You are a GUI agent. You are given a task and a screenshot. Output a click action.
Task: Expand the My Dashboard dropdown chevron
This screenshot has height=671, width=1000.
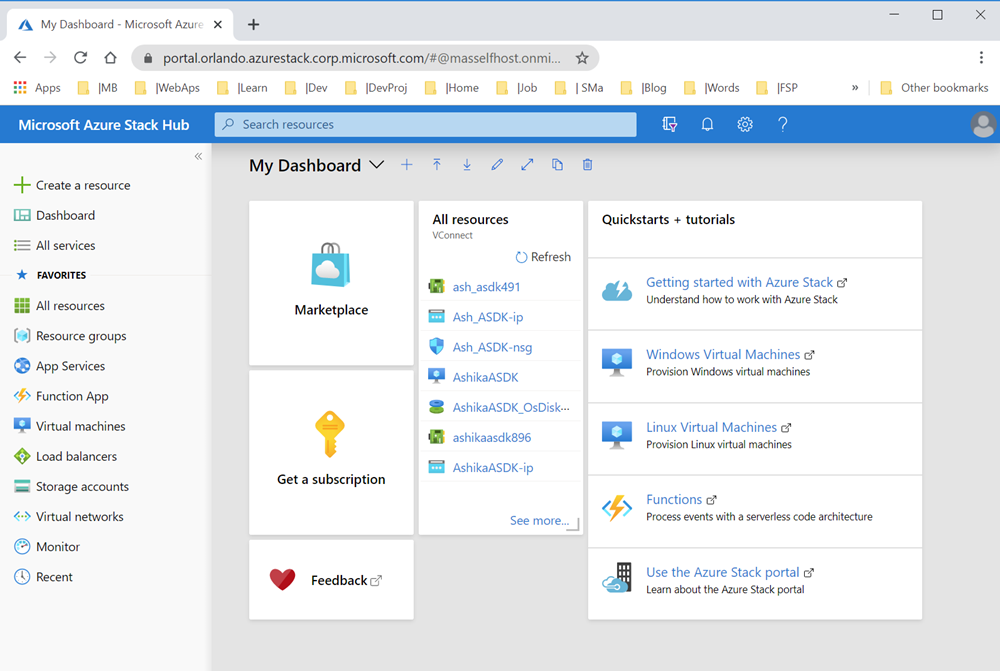(x=377, y=165)
